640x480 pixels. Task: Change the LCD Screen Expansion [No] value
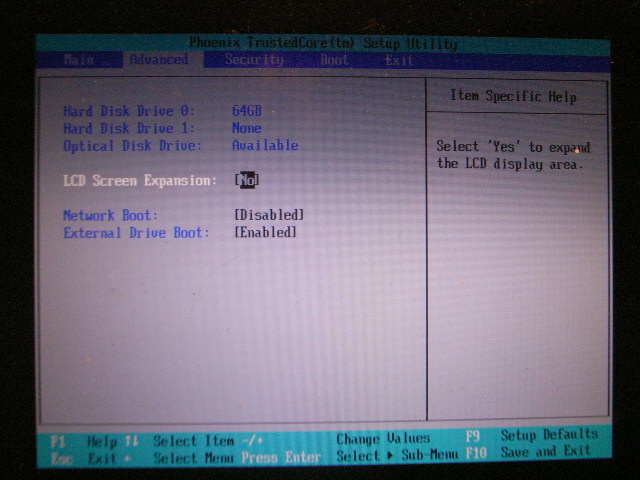pyautogui.click(x=247, y=180)
